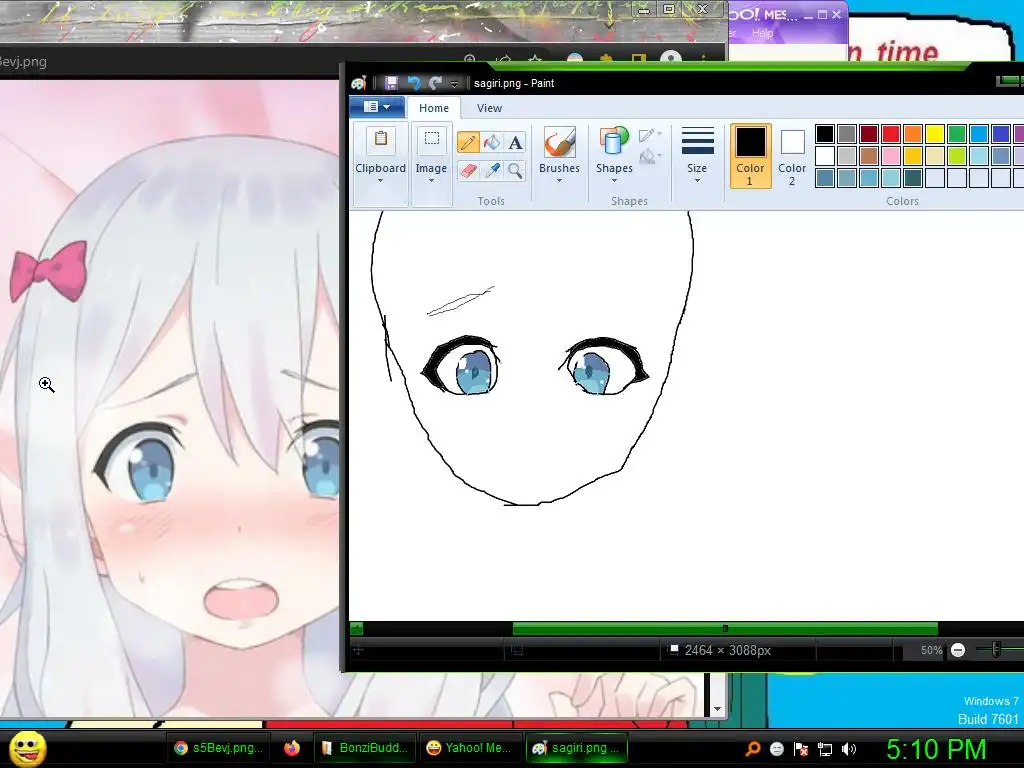
Task: Switch to BonziBuddy taskbar window
Action: pos(366,748)
